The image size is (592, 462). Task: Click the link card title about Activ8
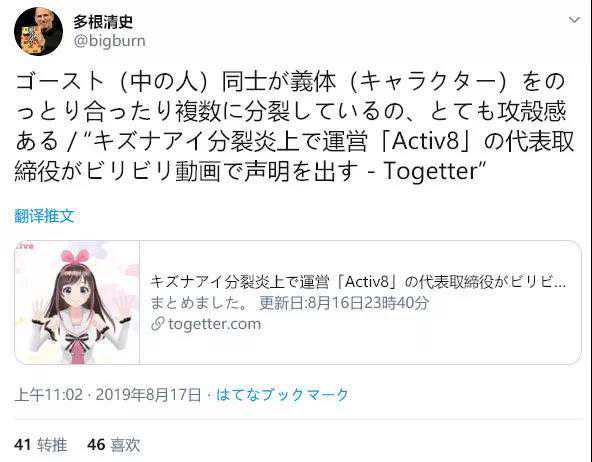pos(358,282)
